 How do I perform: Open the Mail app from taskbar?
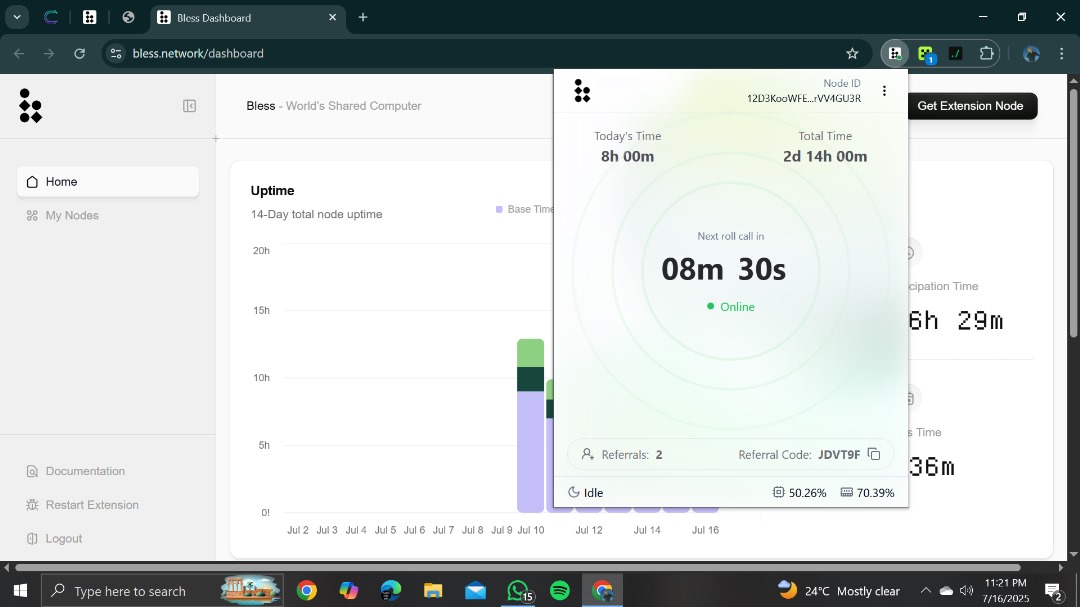pos(475,590)
